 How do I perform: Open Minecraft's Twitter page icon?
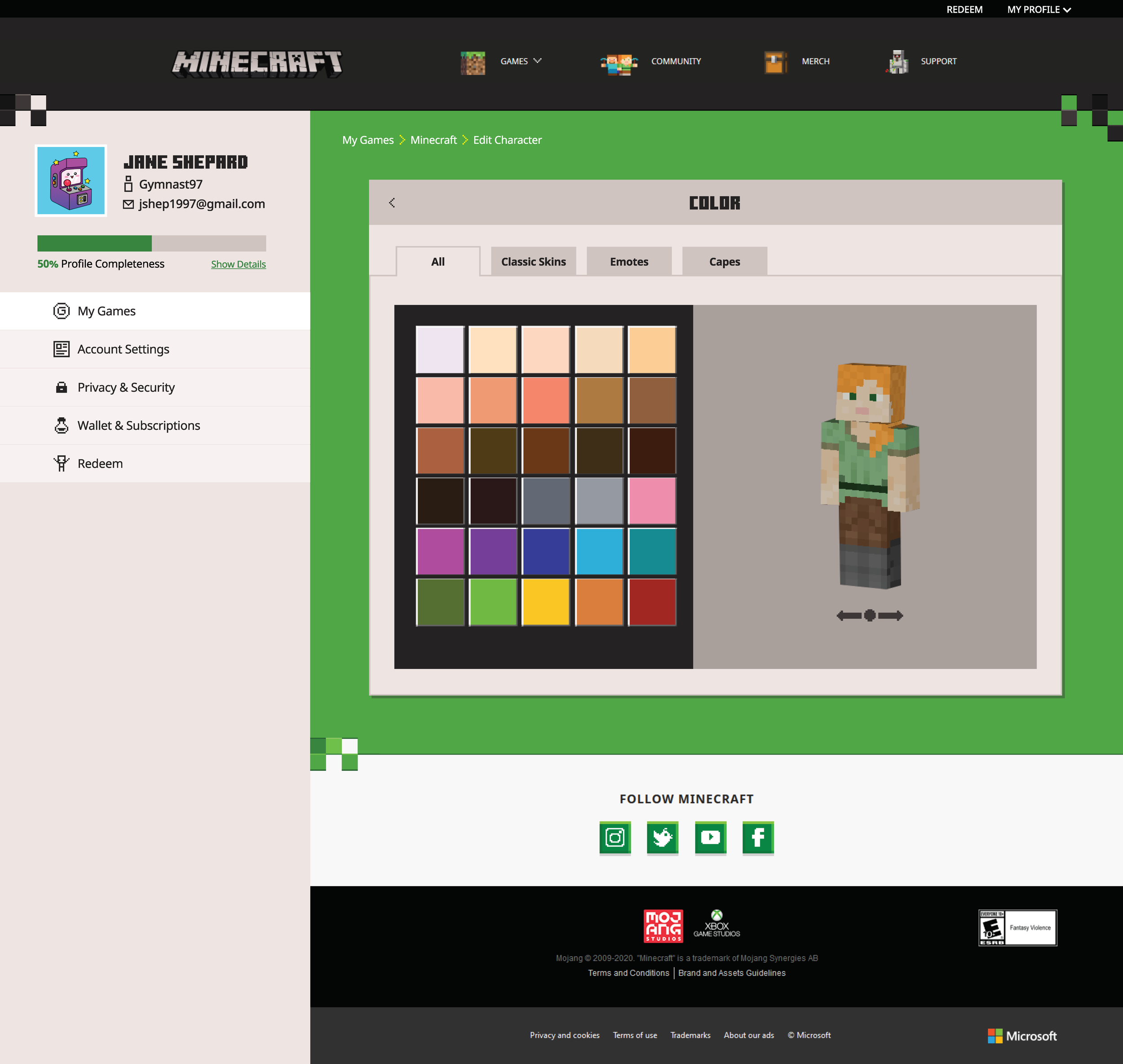pyautogui.click(x=663, y=837)
